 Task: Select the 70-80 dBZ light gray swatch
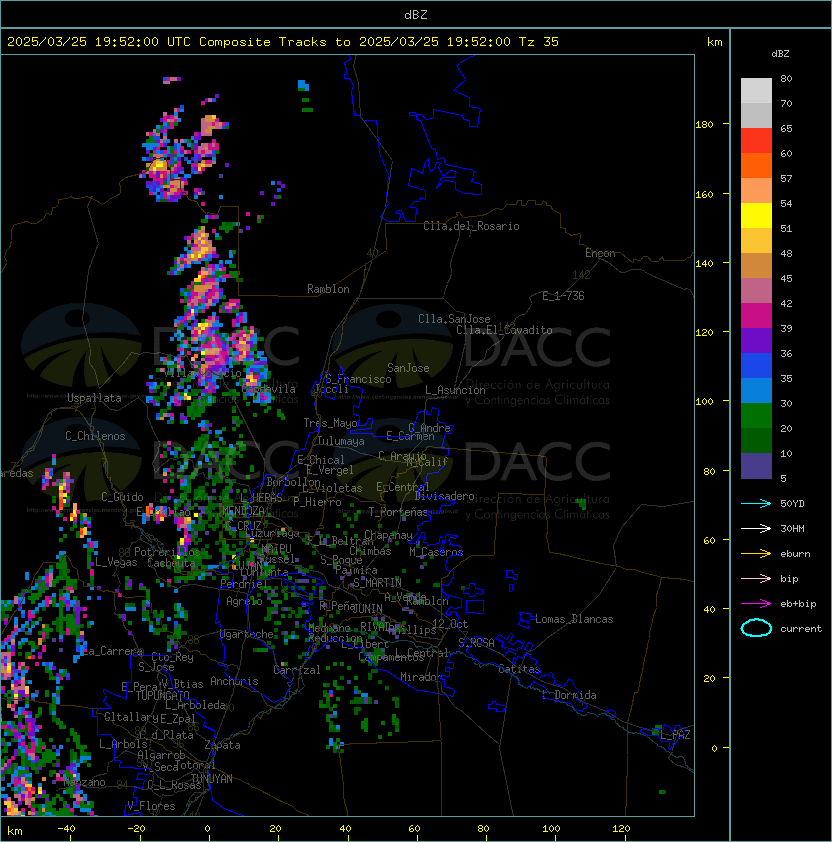(x=756, y=91)
